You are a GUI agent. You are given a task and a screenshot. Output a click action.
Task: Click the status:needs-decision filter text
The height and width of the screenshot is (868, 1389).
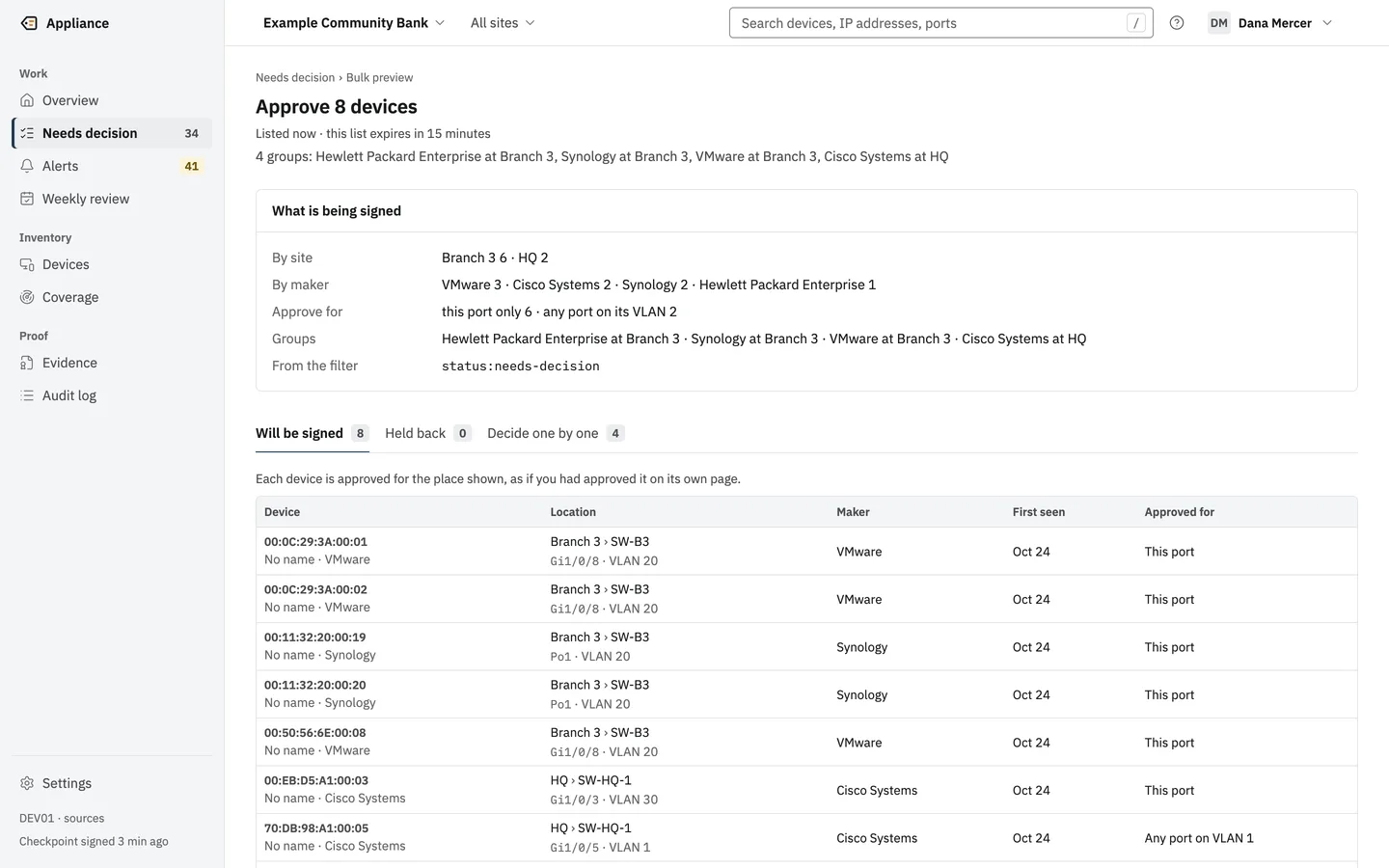(x=521, y=366)
